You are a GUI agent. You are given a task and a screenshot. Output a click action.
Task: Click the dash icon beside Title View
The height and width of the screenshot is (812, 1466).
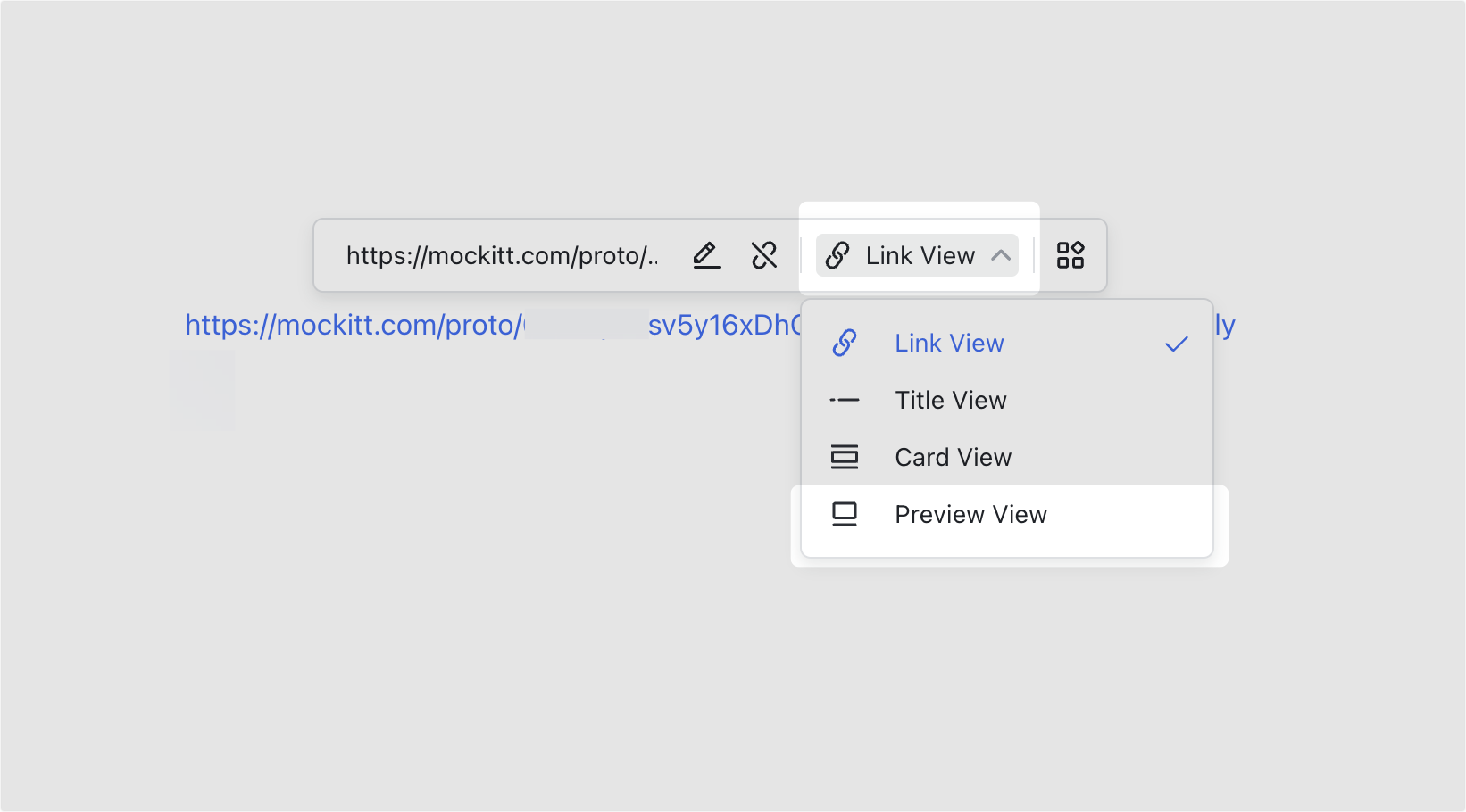click(845, 399)
